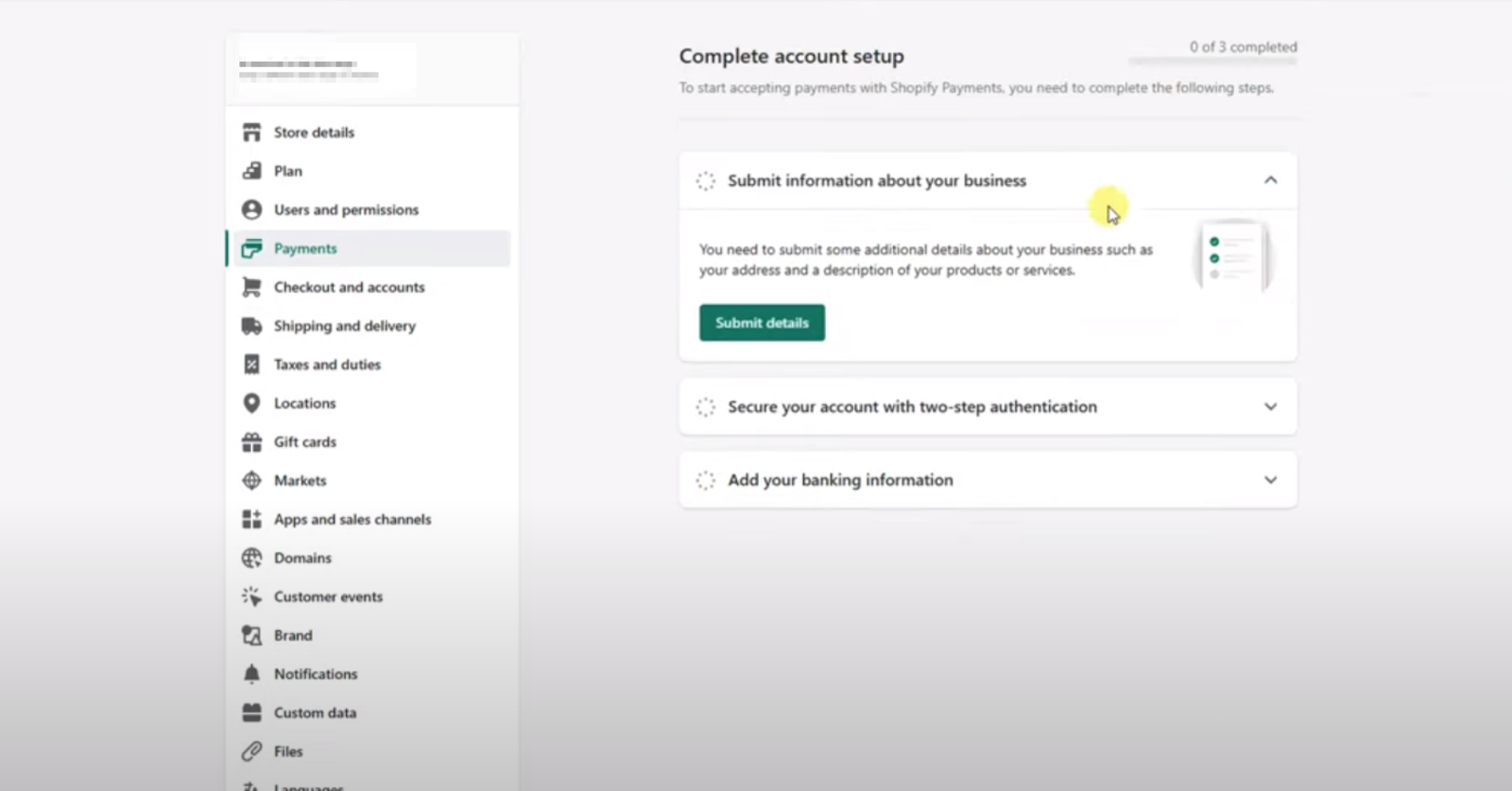The height and width of the screenshot is (791, 1512).
Task: Click the setup completion progress bar
Action: tap(1212, 62)
